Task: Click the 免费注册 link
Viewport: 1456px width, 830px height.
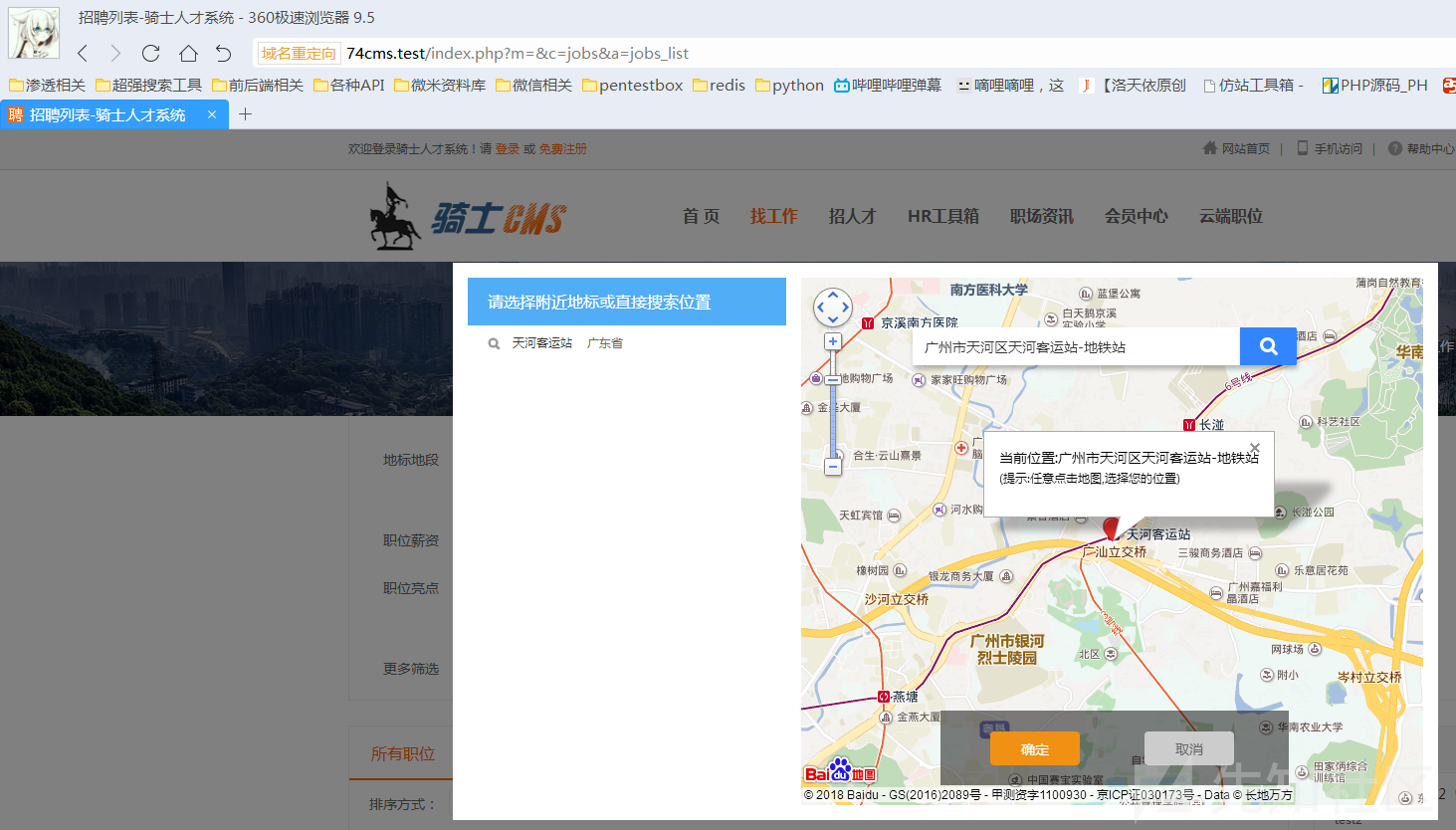Action: coord(563,149)
